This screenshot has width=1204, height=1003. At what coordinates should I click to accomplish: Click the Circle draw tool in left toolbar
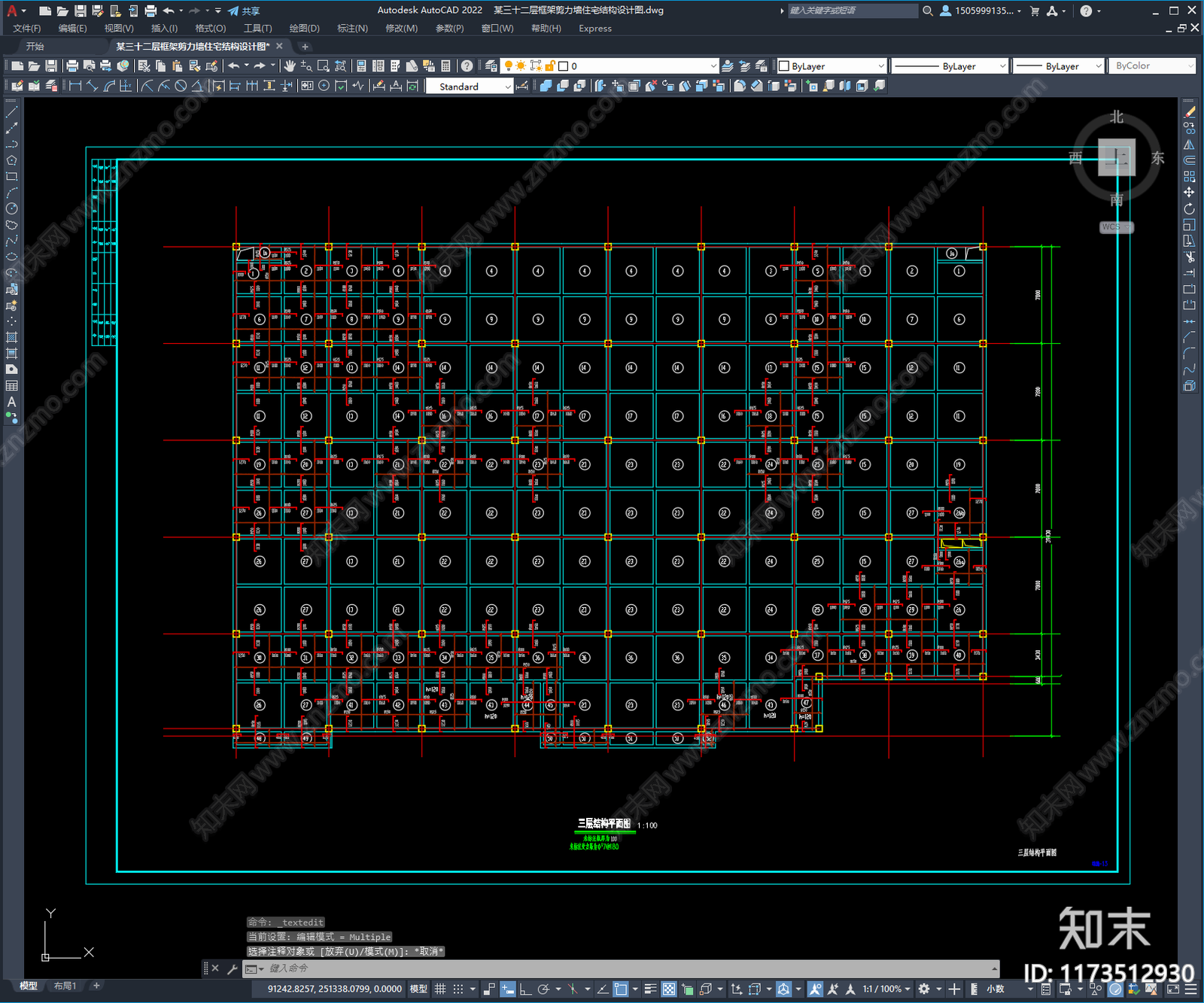tap(11, 208)
